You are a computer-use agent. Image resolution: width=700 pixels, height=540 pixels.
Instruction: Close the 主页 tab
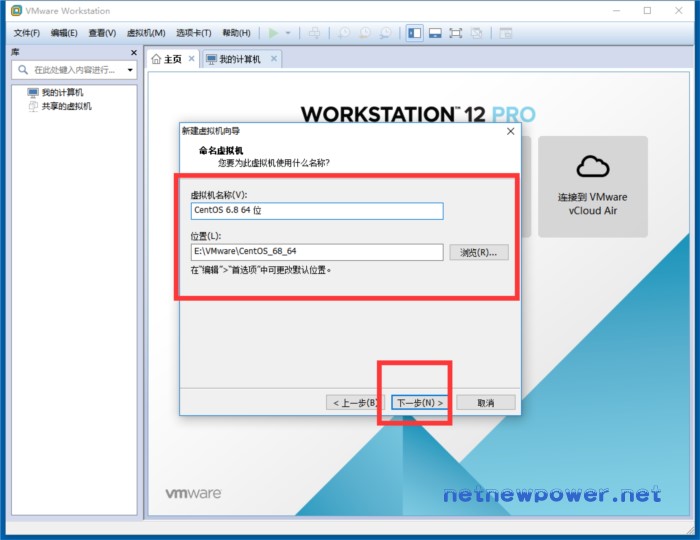(x=192, y=58)
